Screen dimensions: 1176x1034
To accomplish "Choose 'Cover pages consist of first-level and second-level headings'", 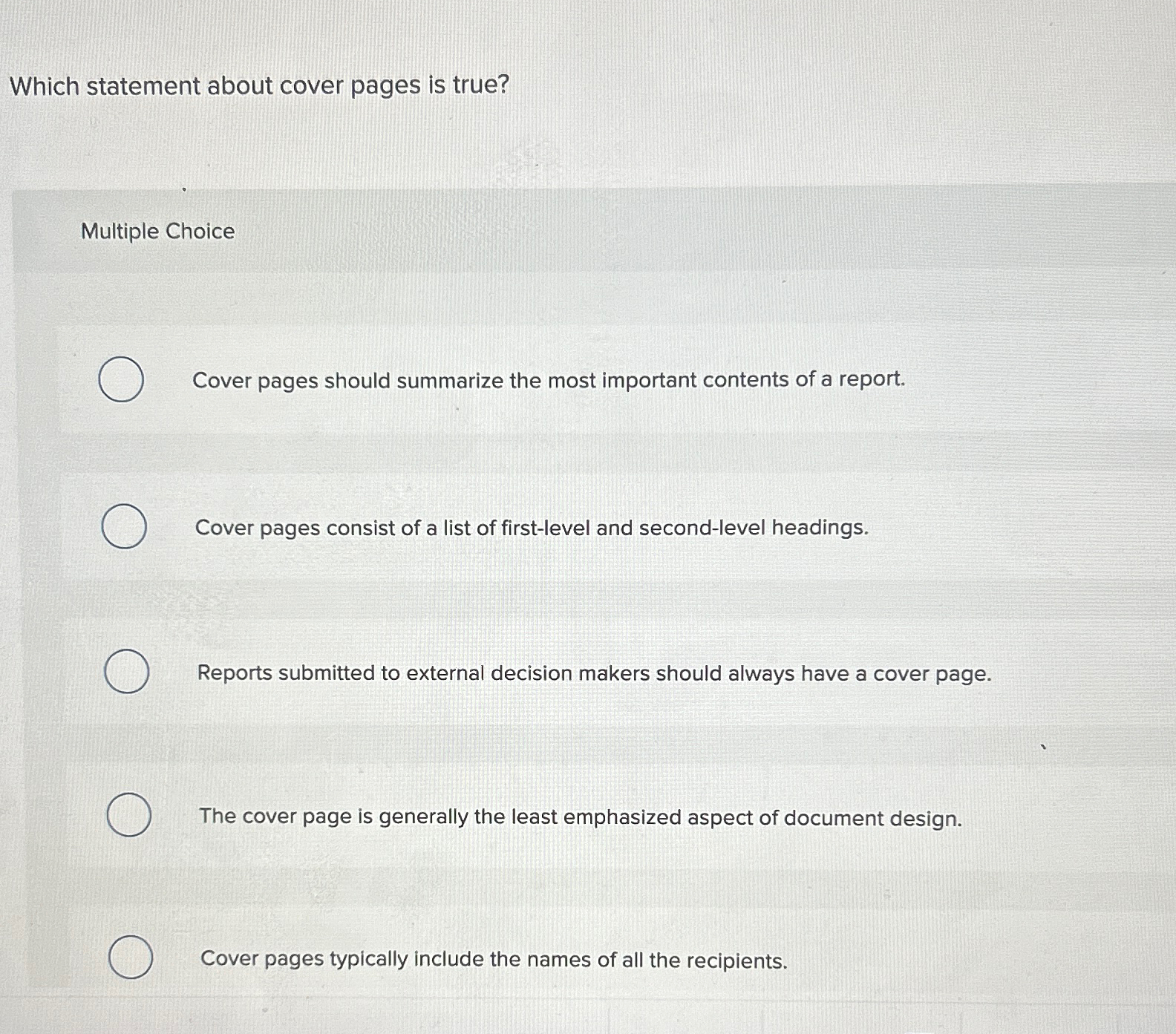I will pyautogui.click(x=531, y=529).
